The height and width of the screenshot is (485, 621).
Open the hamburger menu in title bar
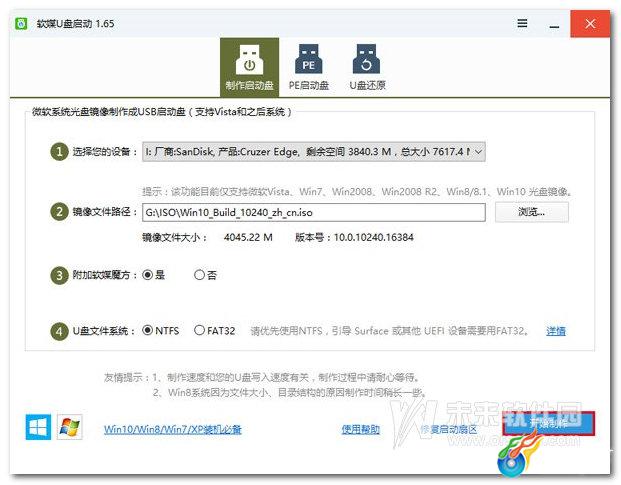[522, 23]
